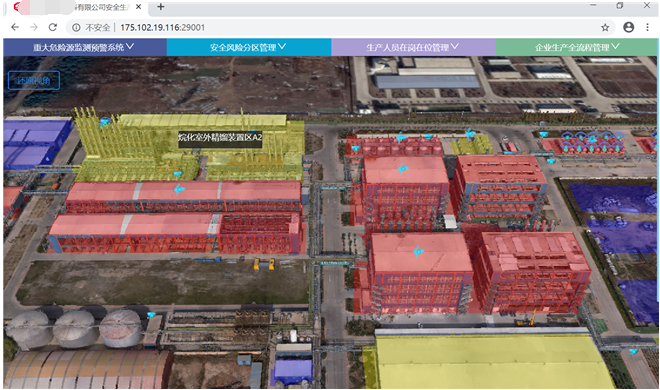The height and width of the screenshot is (390, 660).
Task: Expand 生产人员在岗在位管理 dropdown menu
Action: coord(413,47)
